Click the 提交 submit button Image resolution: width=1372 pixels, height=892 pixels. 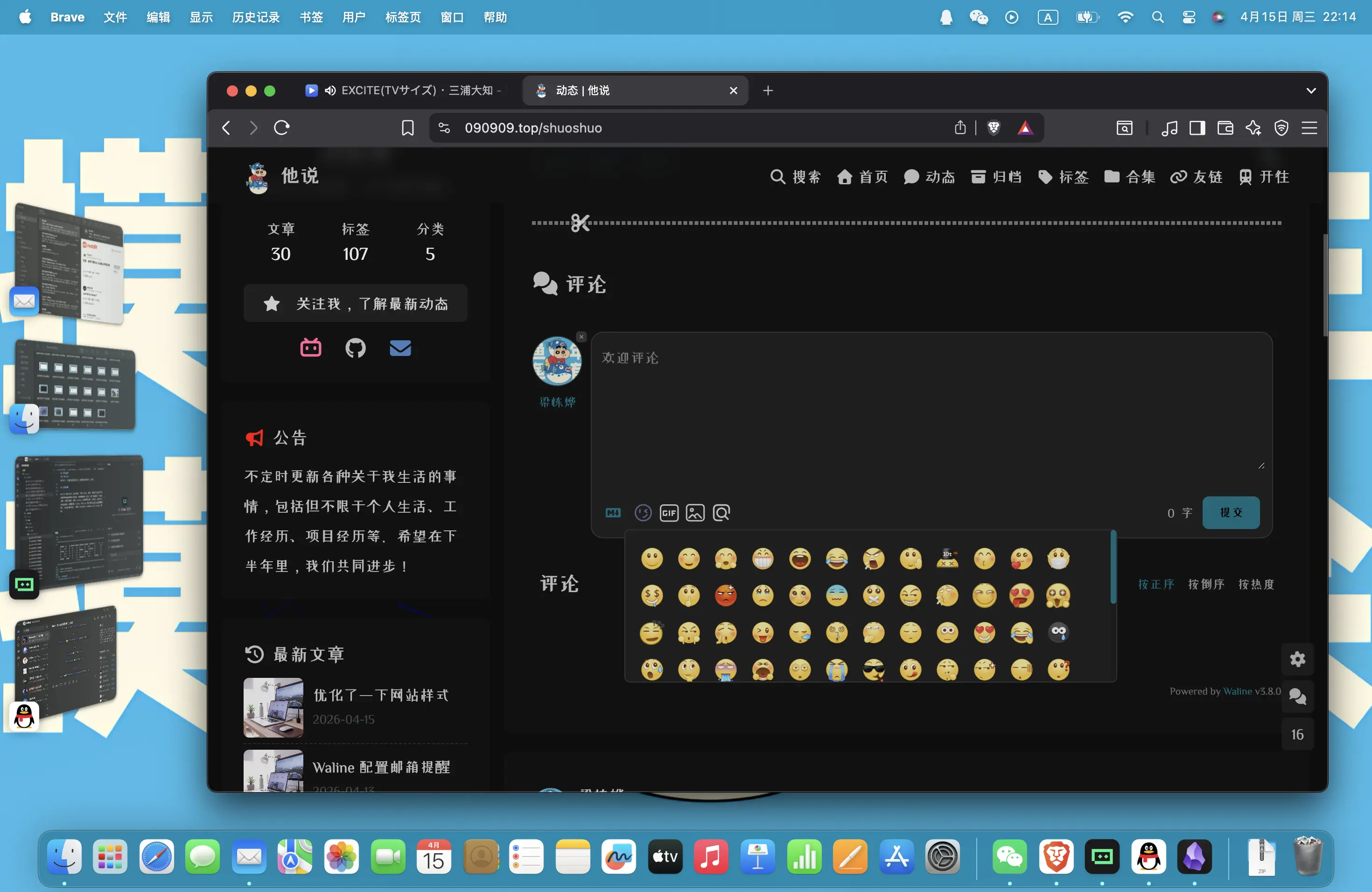(1231, 512)
